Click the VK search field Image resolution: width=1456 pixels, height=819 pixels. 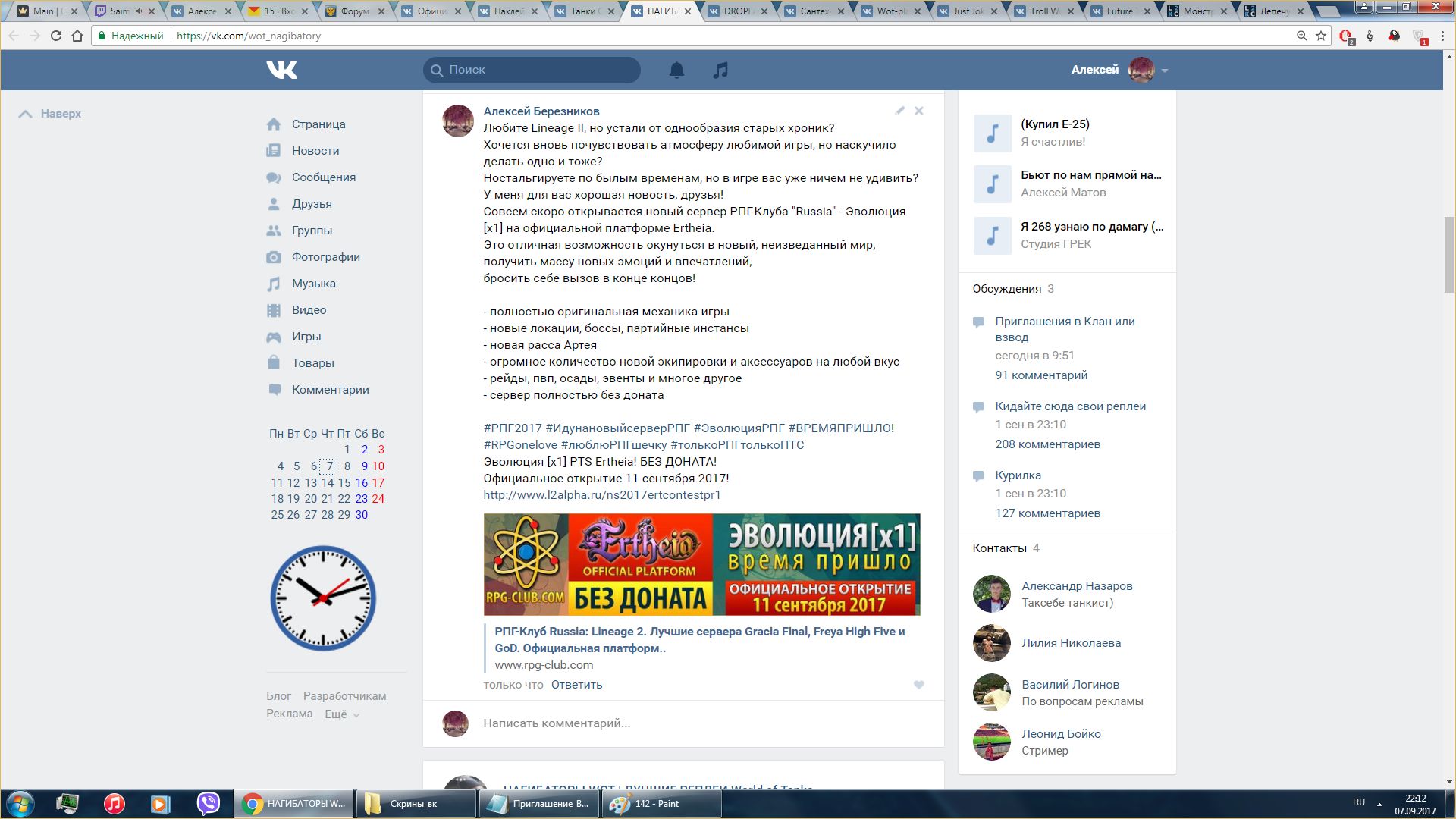(x=532, y=70)
